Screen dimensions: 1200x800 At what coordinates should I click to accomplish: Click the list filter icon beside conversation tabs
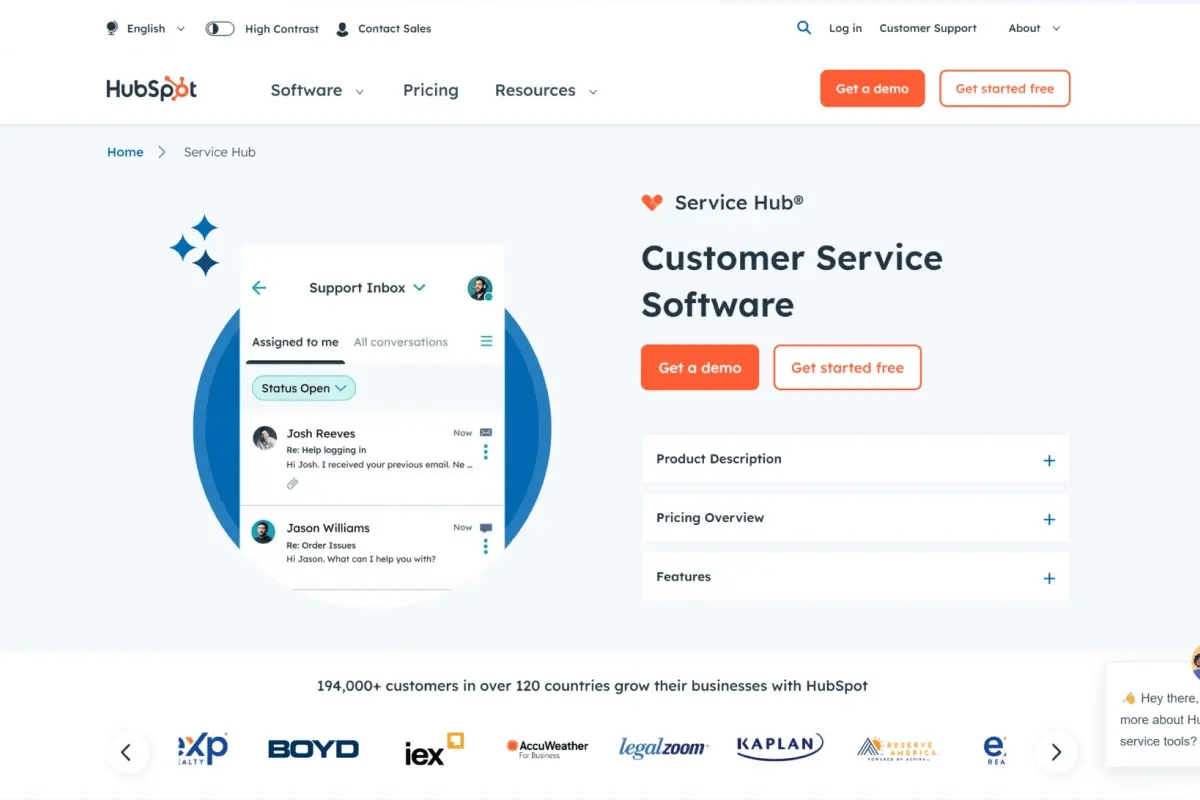click(x=486, y=341)
